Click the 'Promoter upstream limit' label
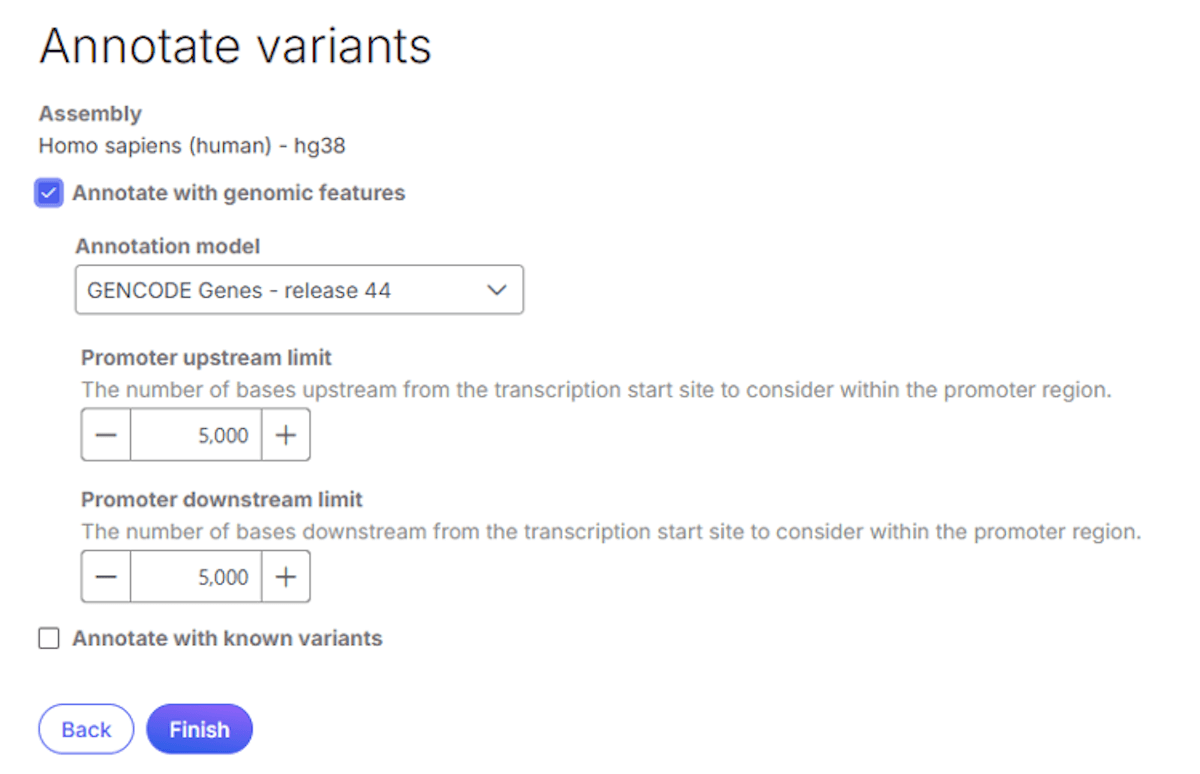The width and height of the screenshot is (1200, 774). (206, 358)
